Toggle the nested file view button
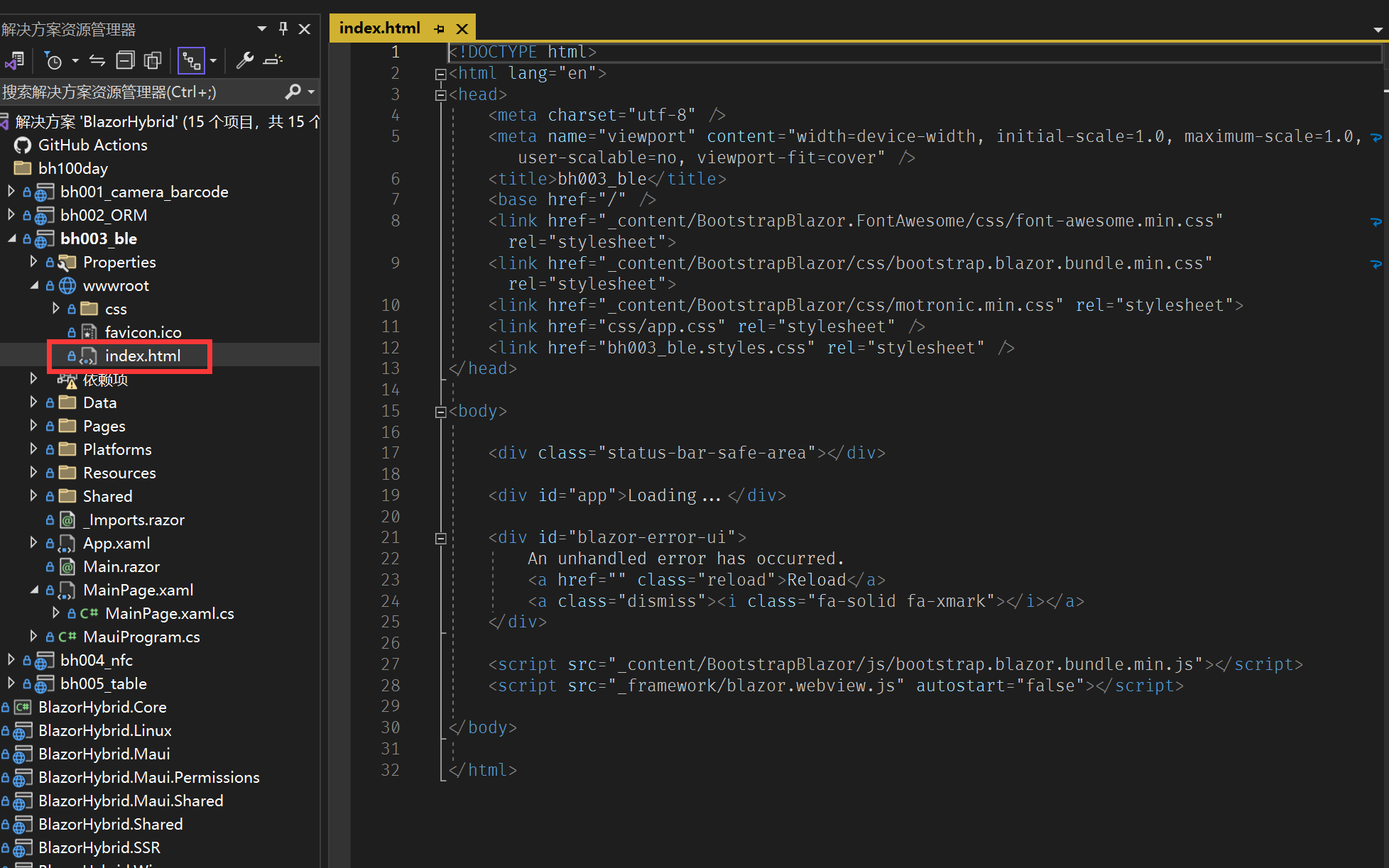 (x=191, y=61)
